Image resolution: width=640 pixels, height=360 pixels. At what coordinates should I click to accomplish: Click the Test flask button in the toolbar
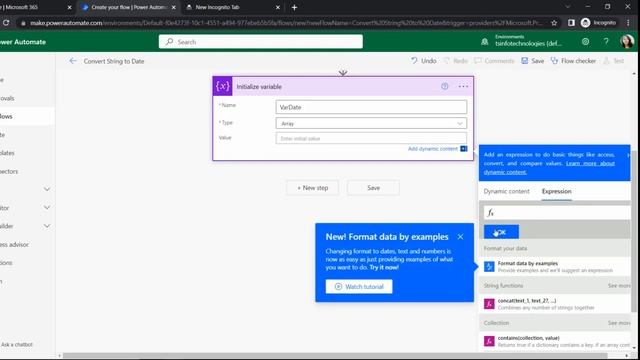tap(613, 61)
